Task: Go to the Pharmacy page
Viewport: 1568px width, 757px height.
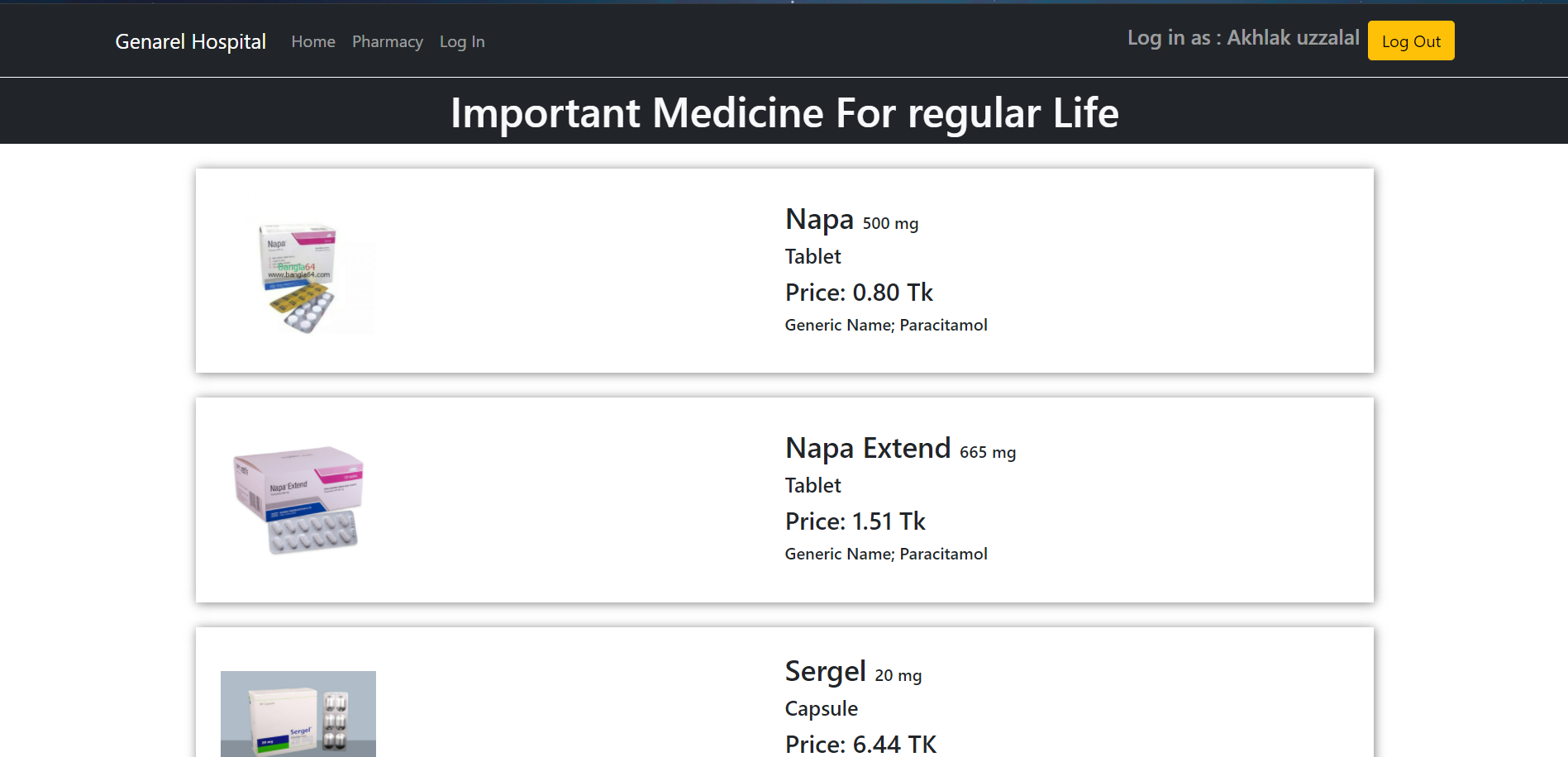Action: (x=388, y=41)
